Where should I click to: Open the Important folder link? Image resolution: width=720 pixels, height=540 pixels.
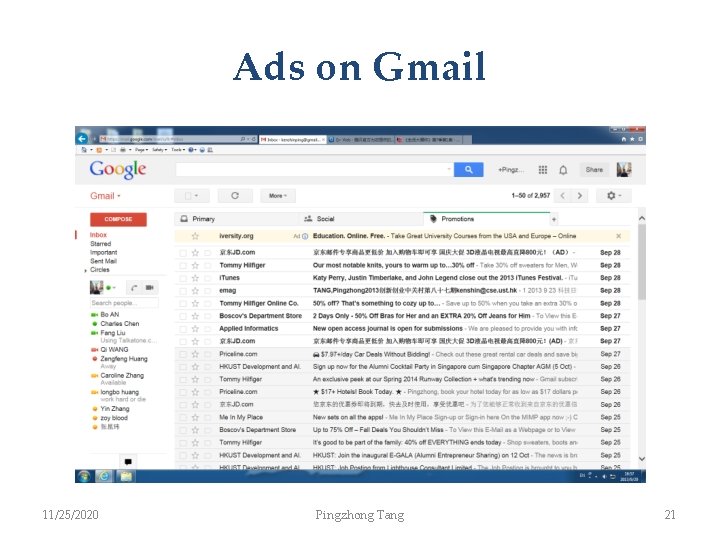click(x=103, y=252)
